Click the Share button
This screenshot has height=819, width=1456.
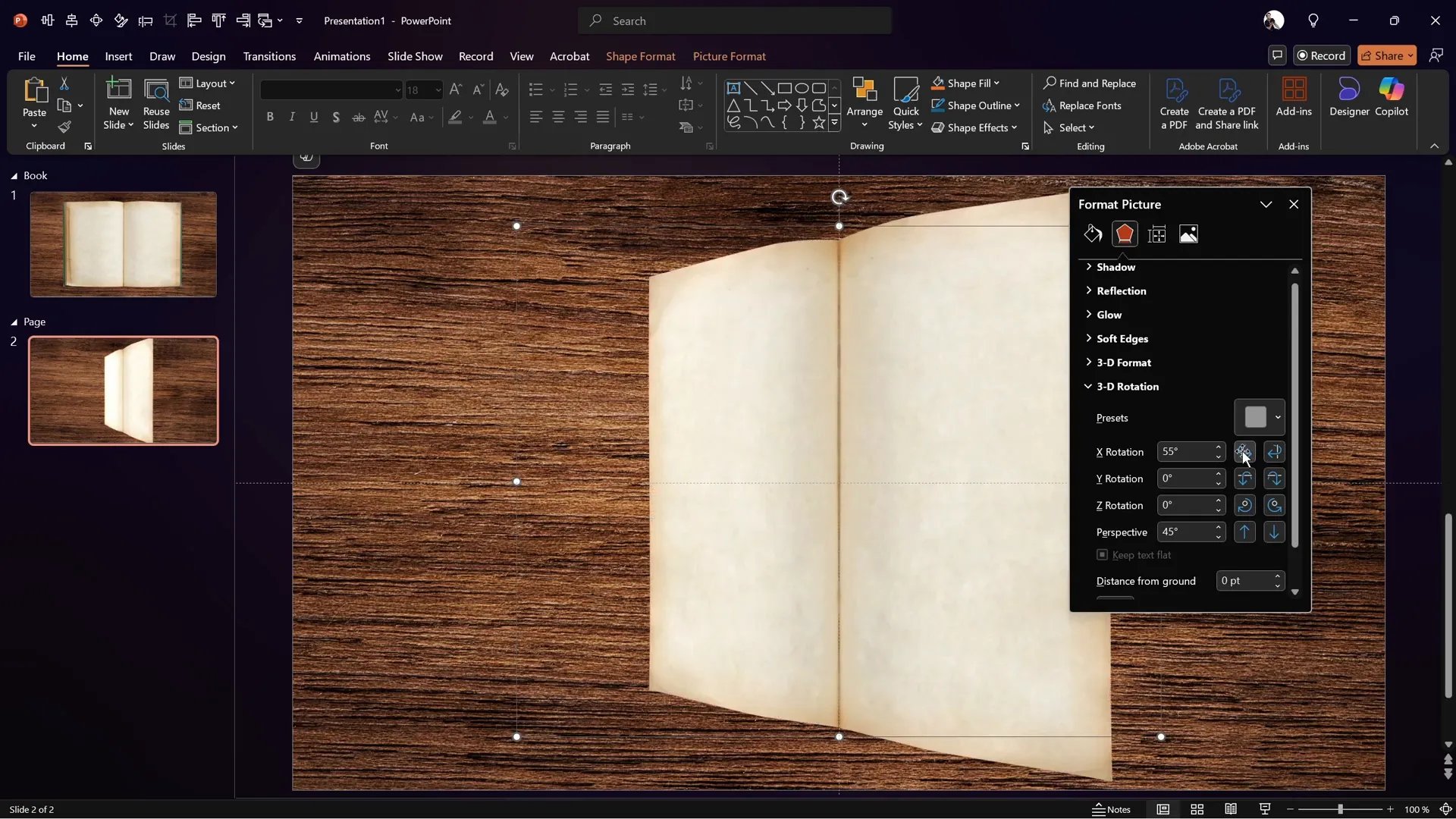(1387, 55)
